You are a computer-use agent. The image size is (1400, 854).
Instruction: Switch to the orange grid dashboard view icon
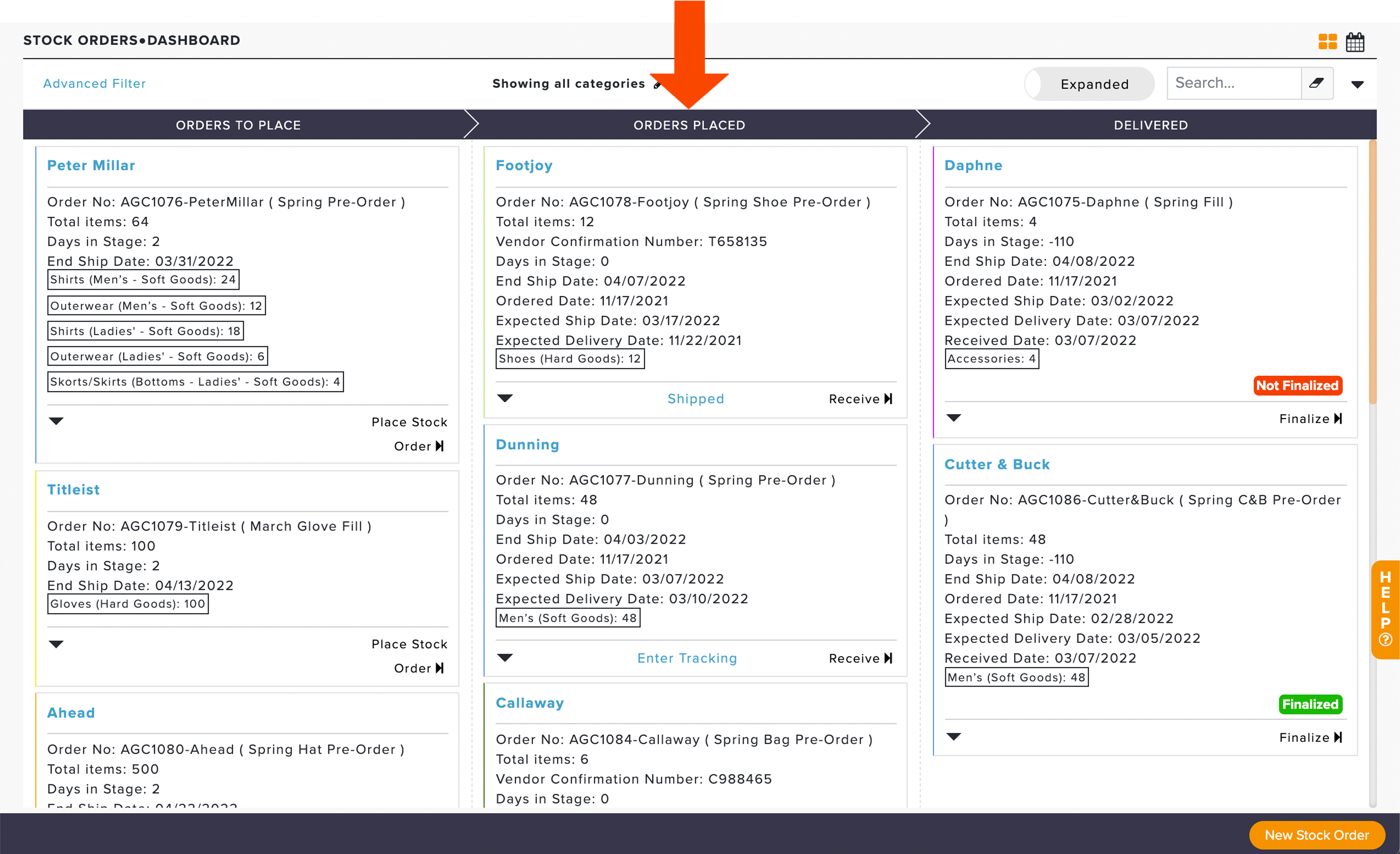[1327, 41]
